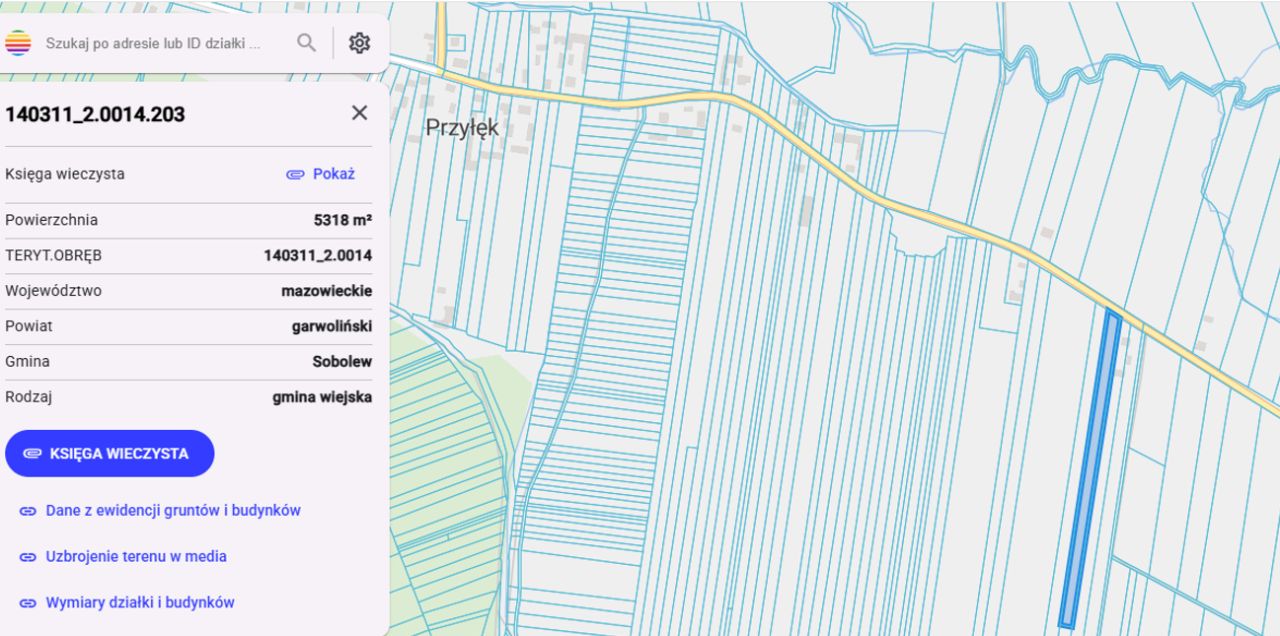Click the gmina wiejska value
Viewport: 1280px width, 636px height.
pos(322,397)
